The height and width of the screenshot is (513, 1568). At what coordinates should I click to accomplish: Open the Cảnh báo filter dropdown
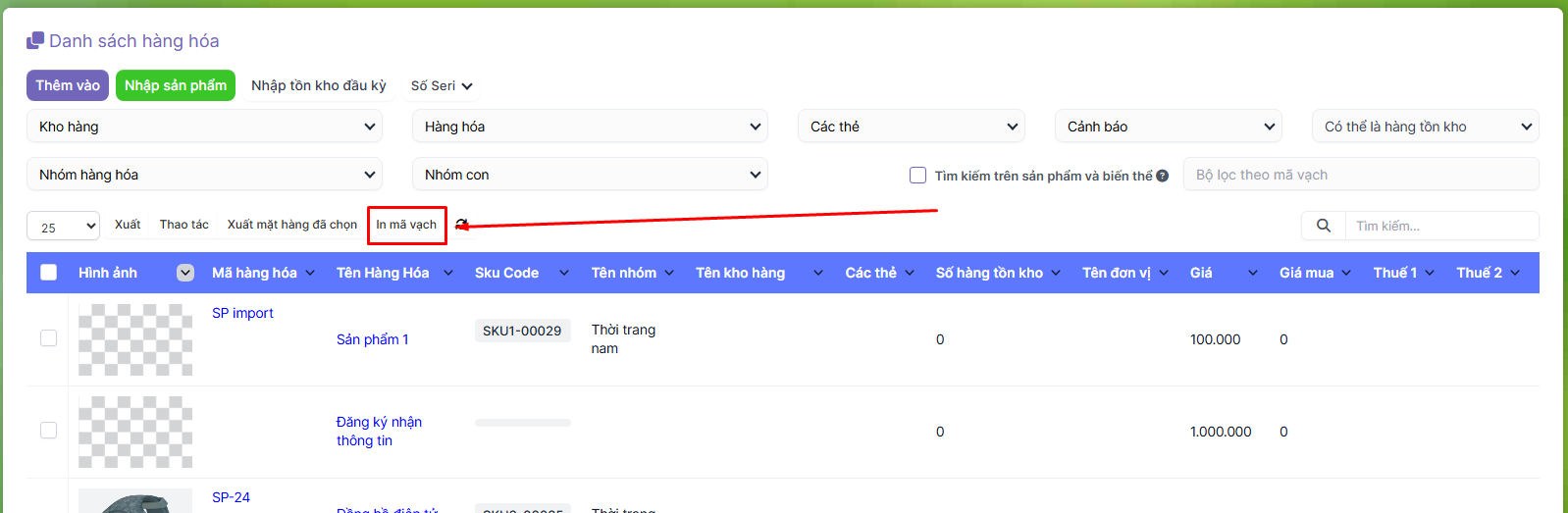[x=1168, y=127]
